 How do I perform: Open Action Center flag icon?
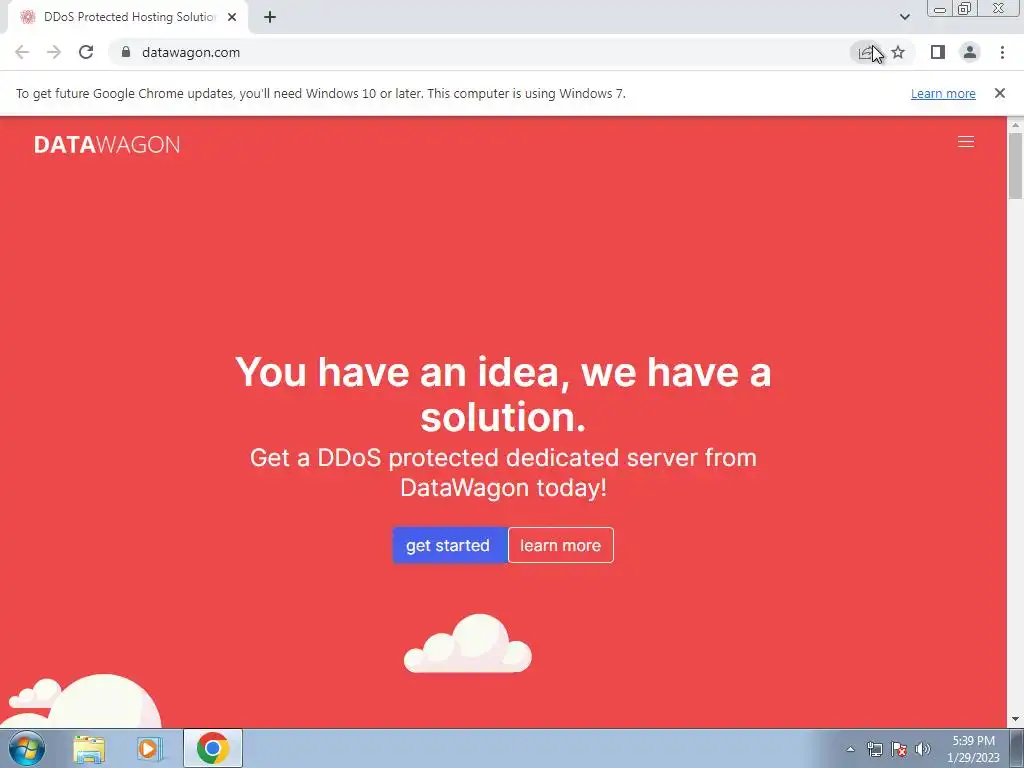(x=899, y=749)
